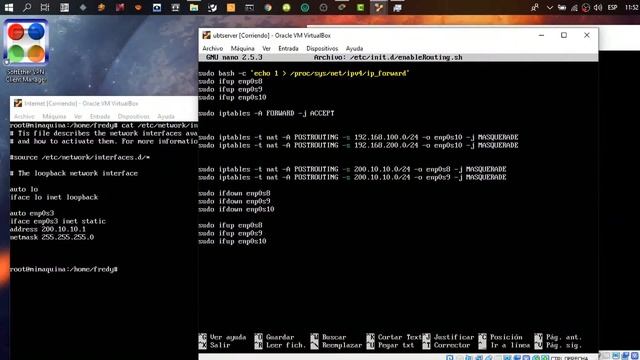Click the hard disk activity icon in ubtserver status bar
The width and height of the screenshot is (640, 360).
point(449,358)
